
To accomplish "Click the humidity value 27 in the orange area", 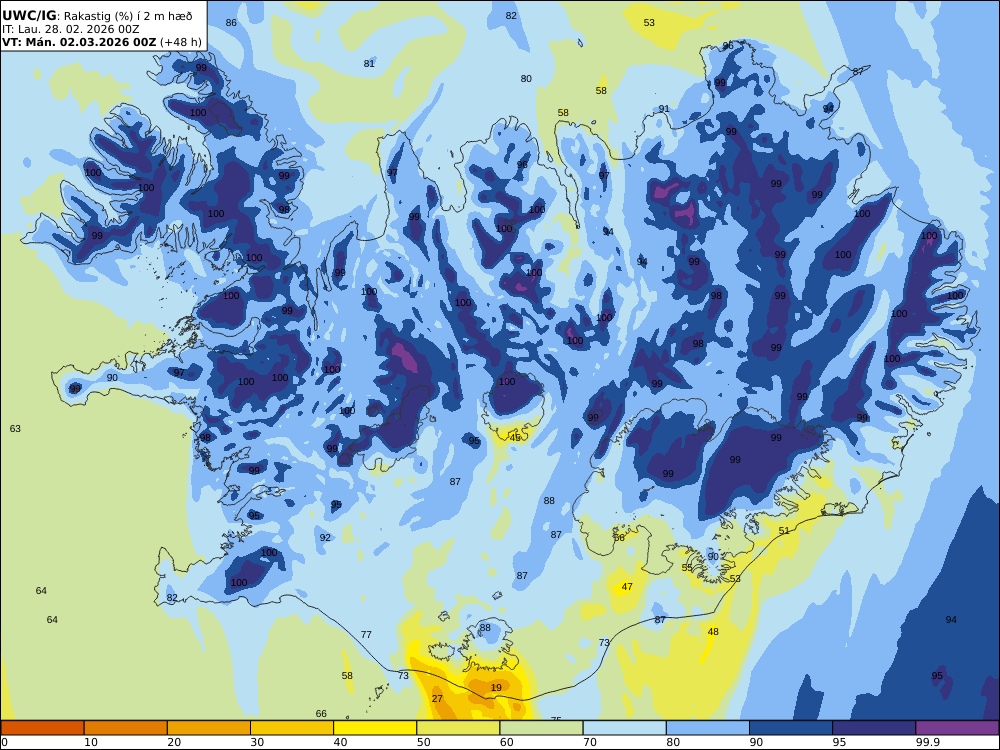I will (437, 698).
